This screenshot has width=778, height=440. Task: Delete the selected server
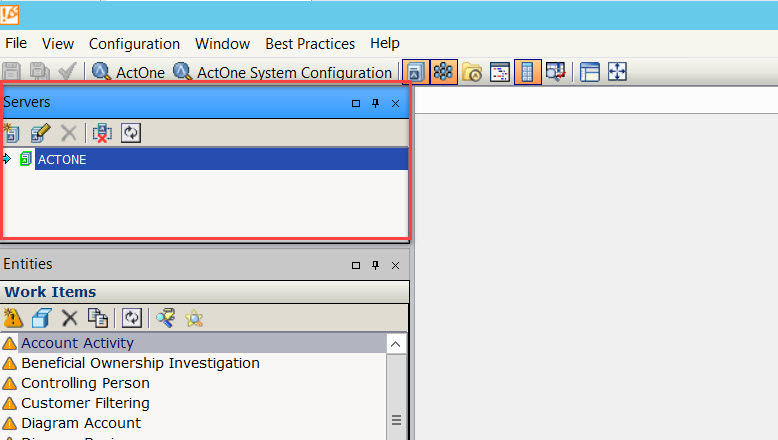[68, 133]
